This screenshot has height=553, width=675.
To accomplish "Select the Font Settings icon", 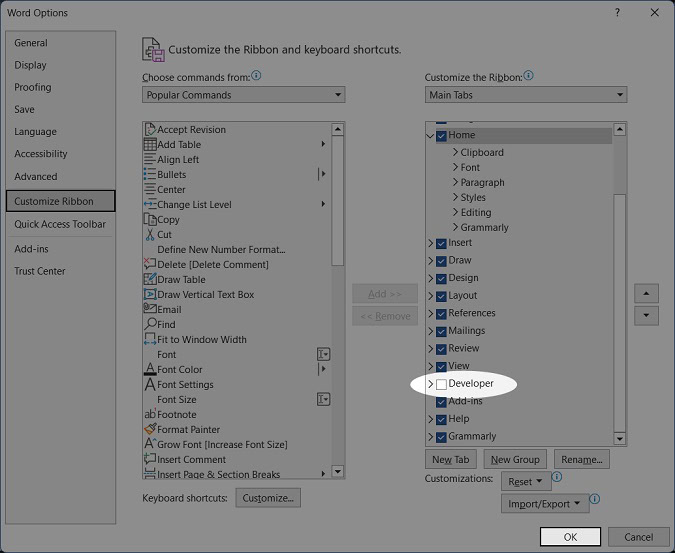I will (x=150, y=384).
